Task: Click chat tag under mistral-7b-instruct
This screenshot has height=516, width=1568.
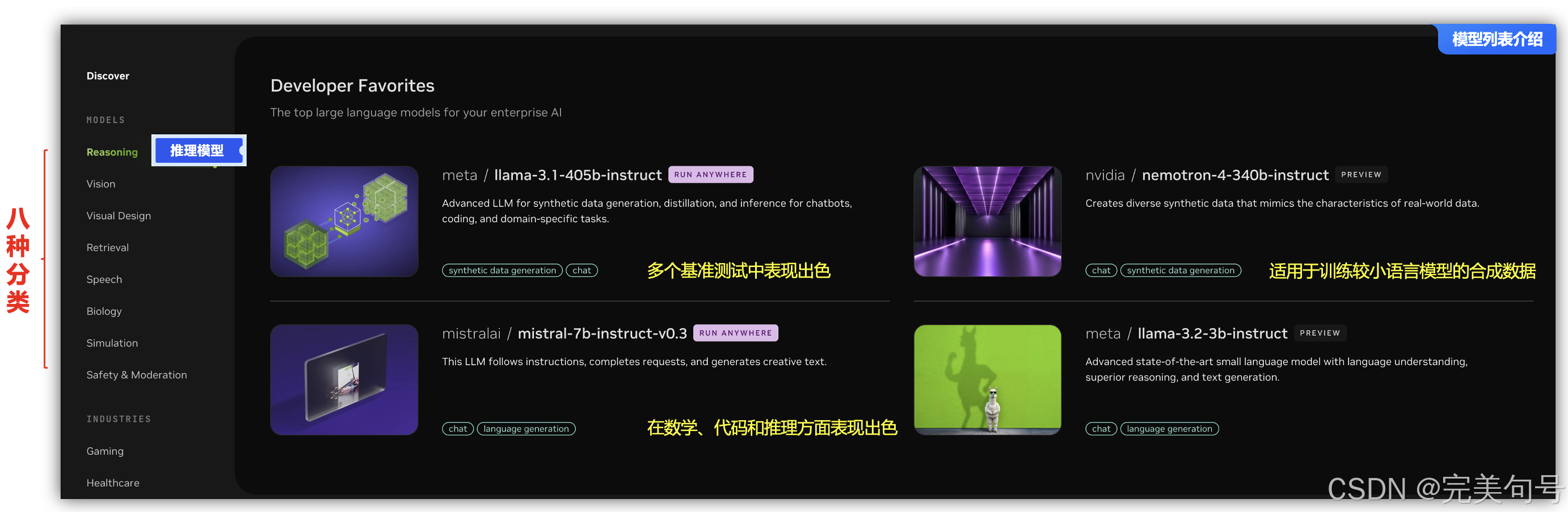Action: (458, 428)
